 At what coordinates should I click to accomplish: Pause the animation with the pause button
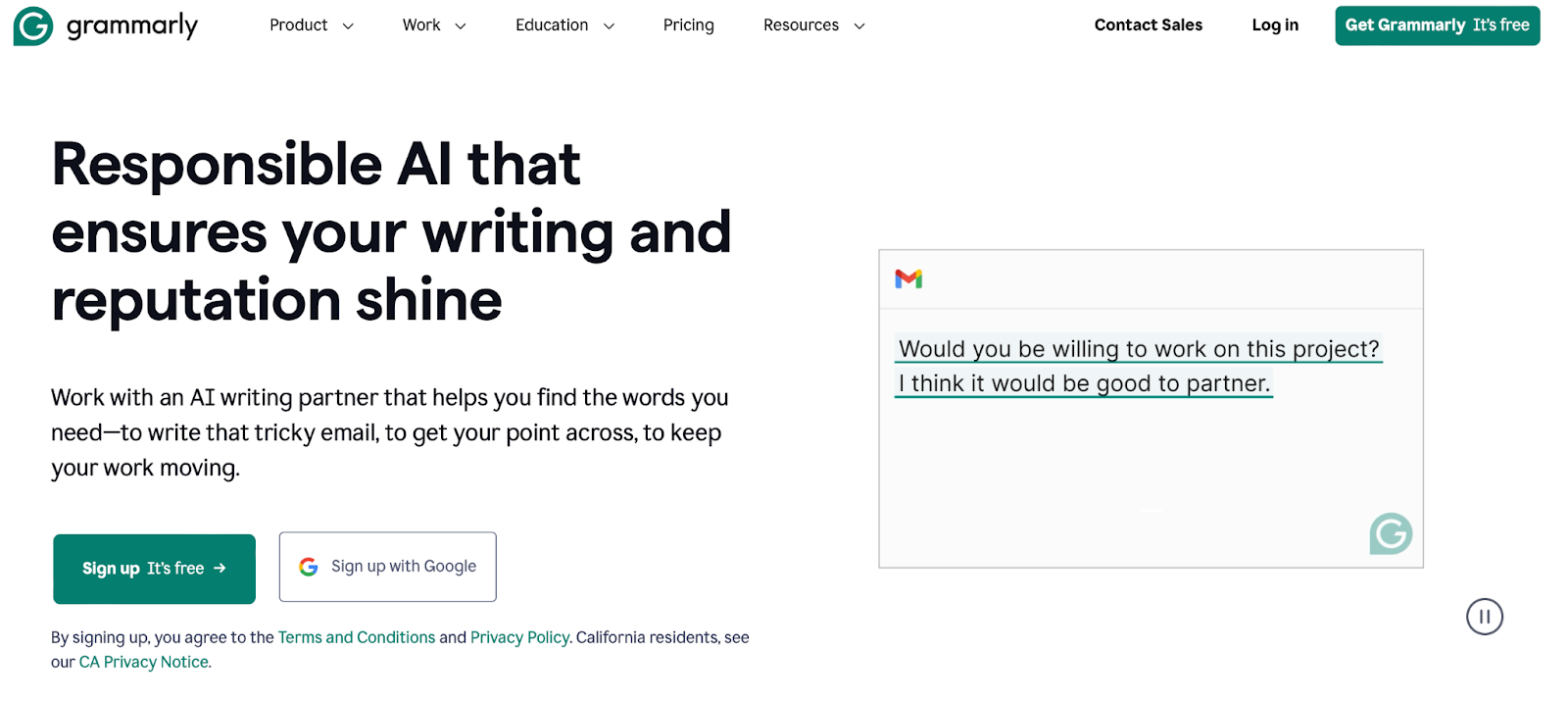pos(1484,617)
